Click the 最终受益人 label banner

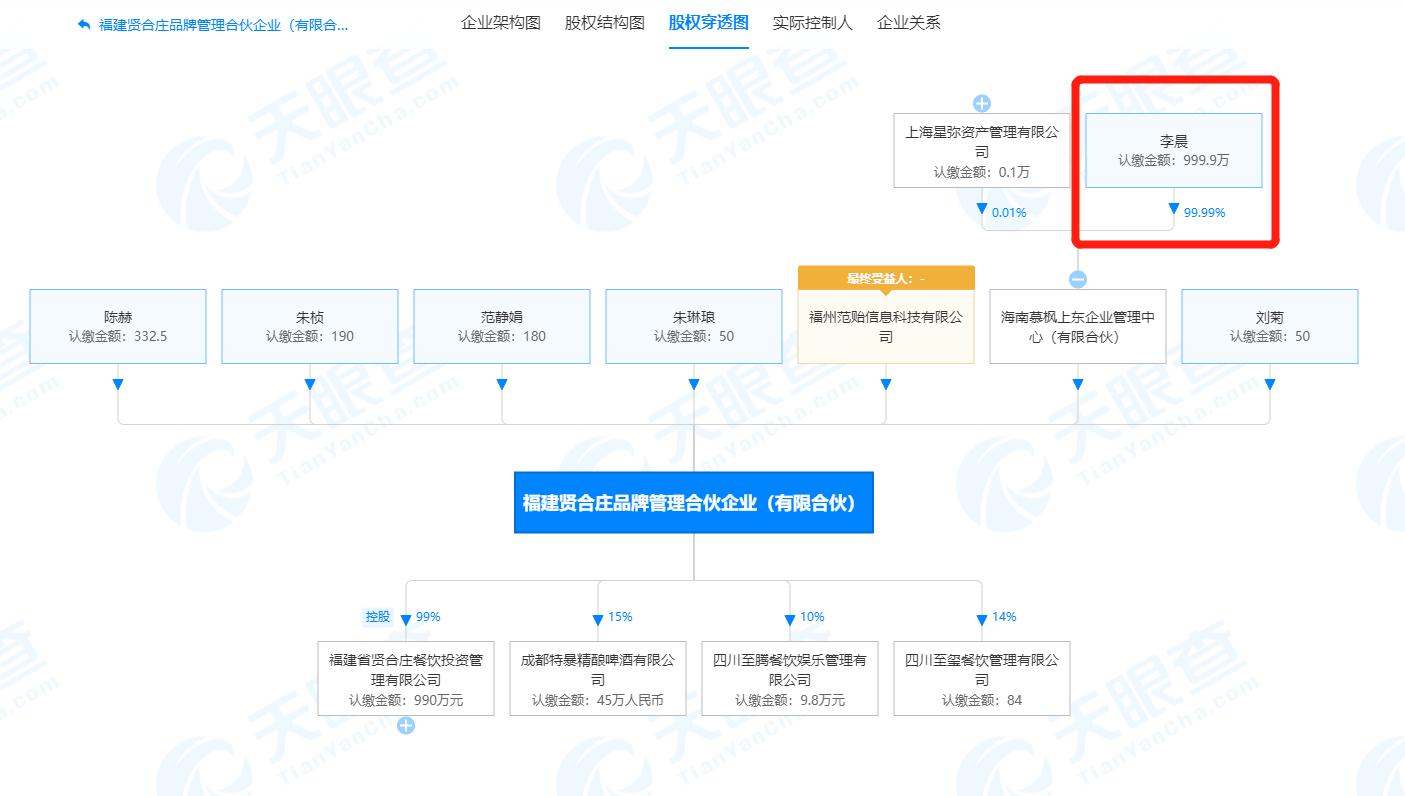pos(886,278)
